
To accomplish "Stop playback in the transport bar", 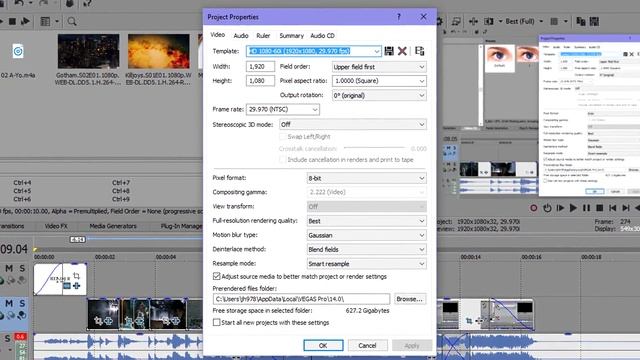I will point(599,208).
